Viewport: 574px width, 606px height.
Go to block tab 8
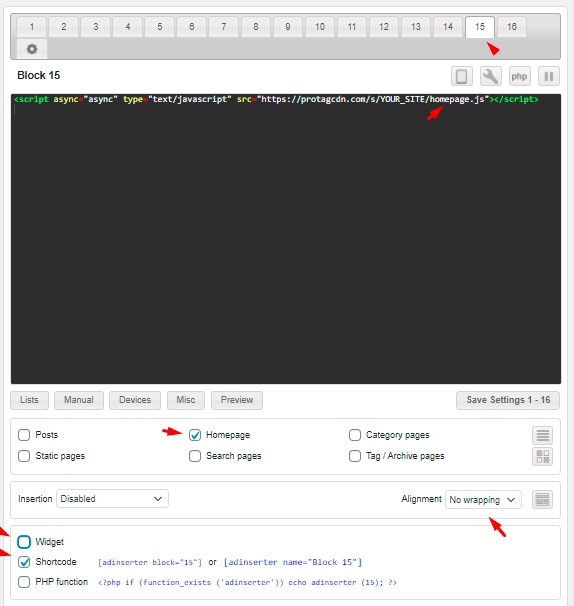[256, 27]
